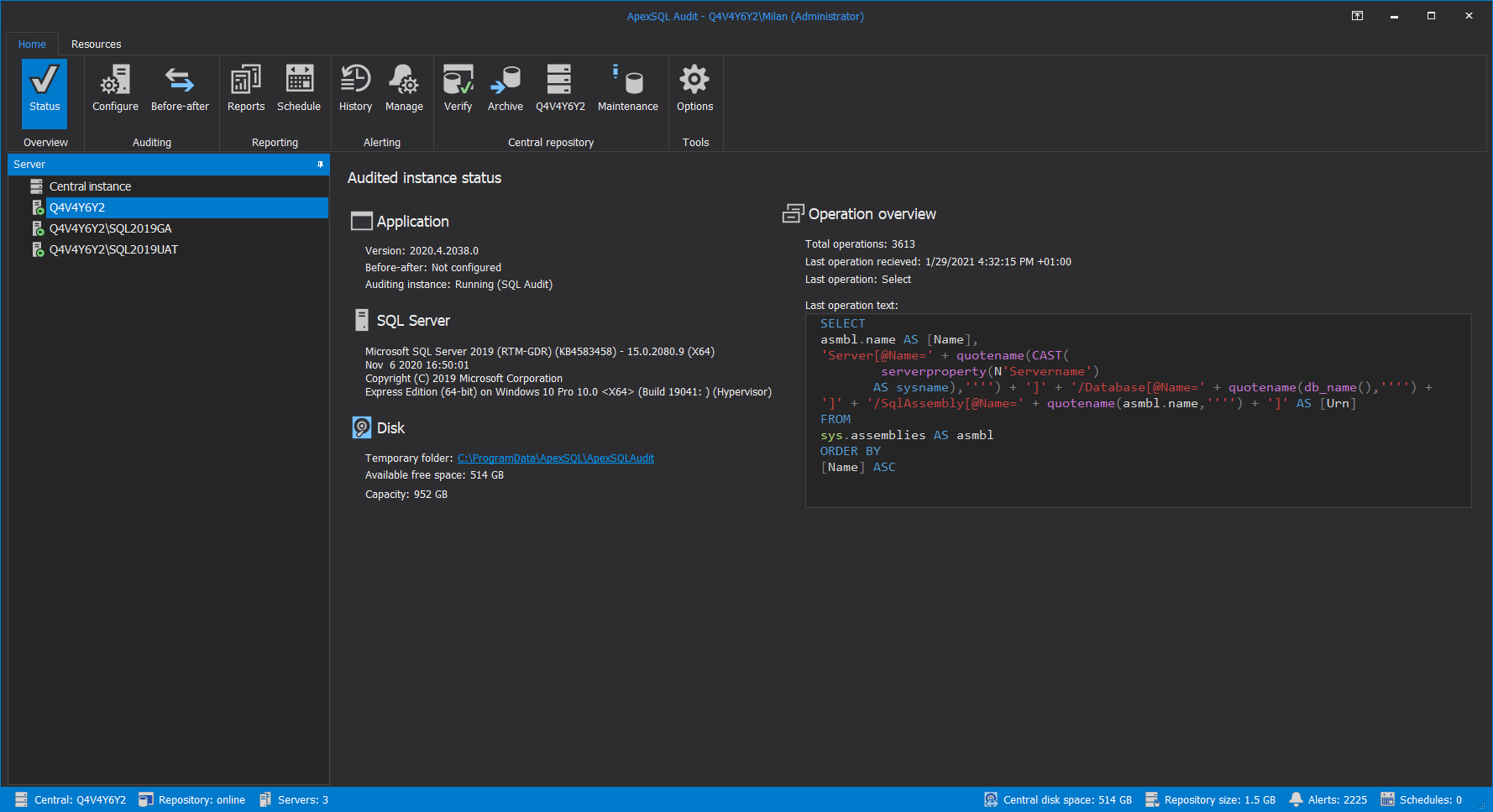1493x812 pixels.
Task: Open the Options tool
Action: click(x=694, y=88)
